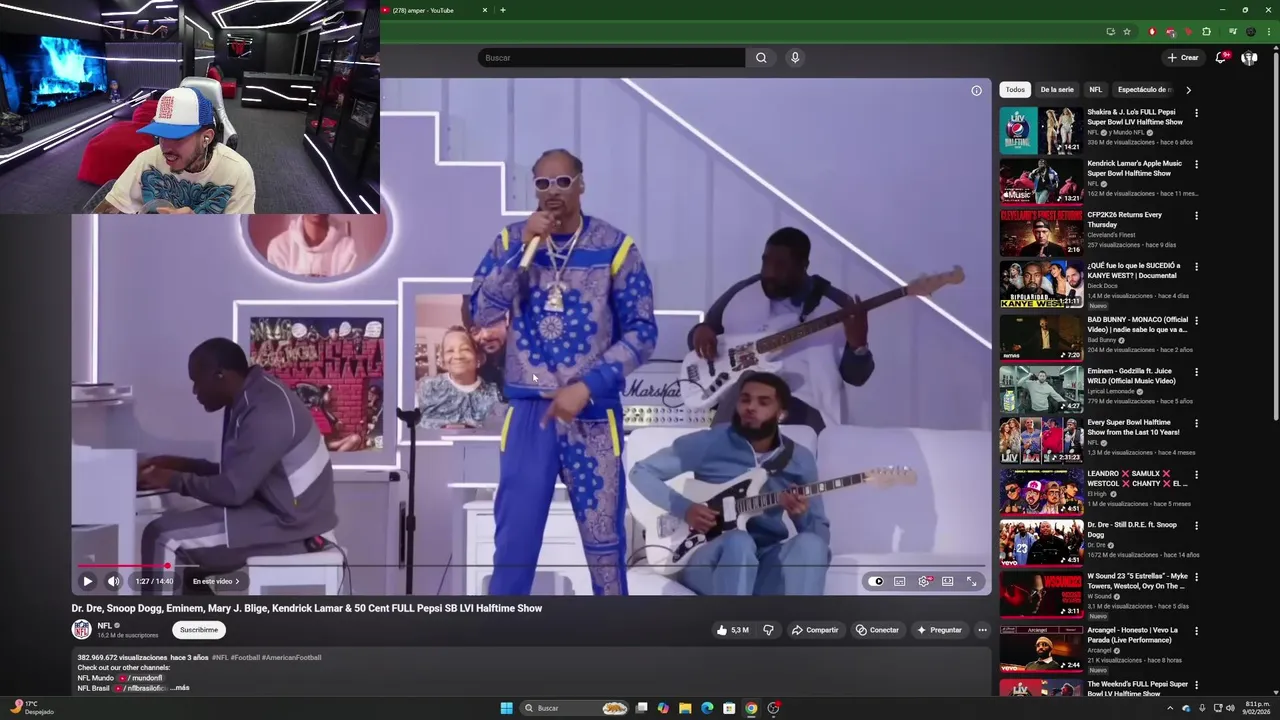
Task: Switch to theater mode view
Action: pos(947,581)
